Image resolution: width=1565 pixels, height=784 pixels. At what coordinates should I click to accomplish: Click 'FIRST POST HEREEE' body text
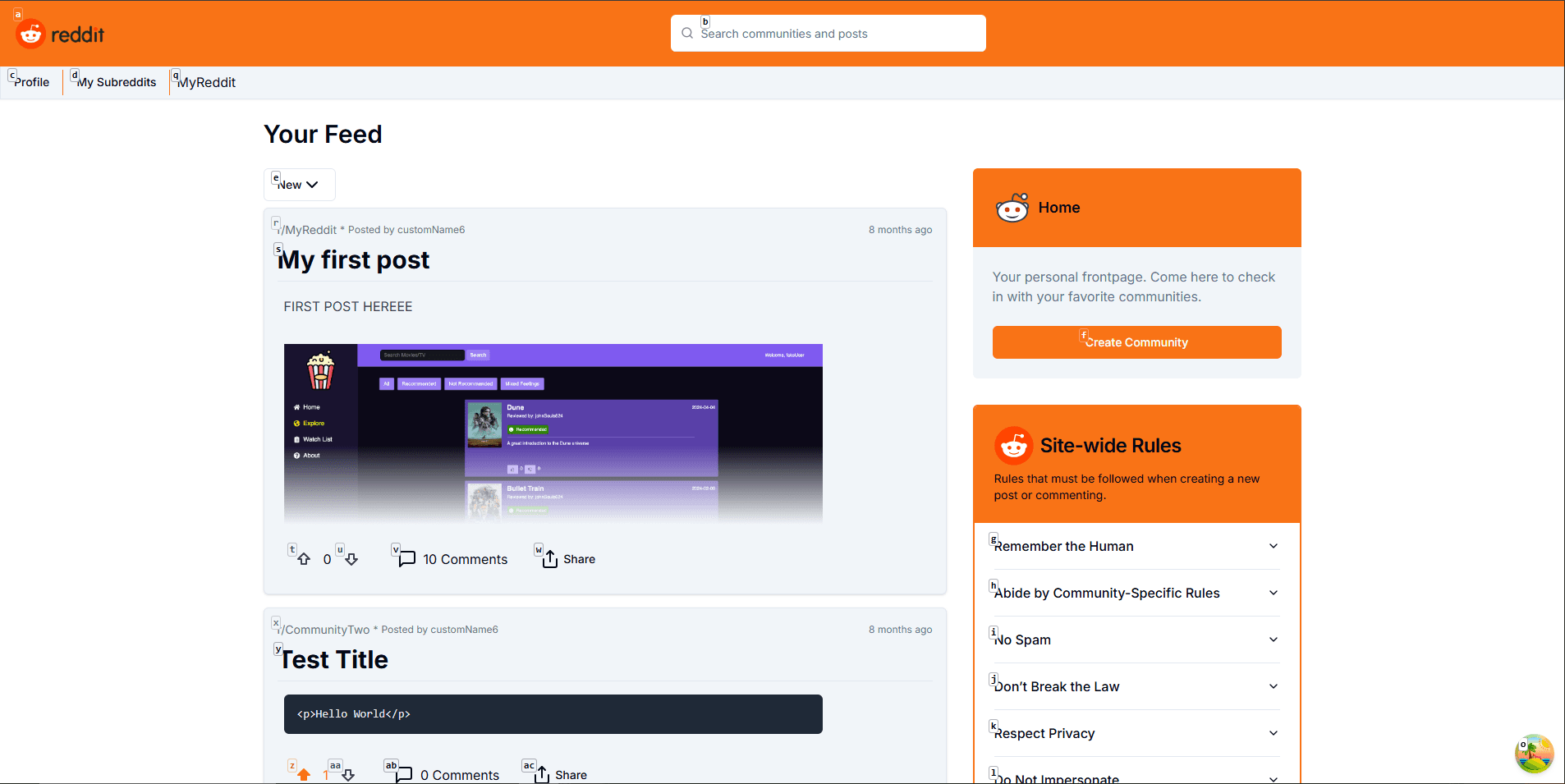(348, 306)
